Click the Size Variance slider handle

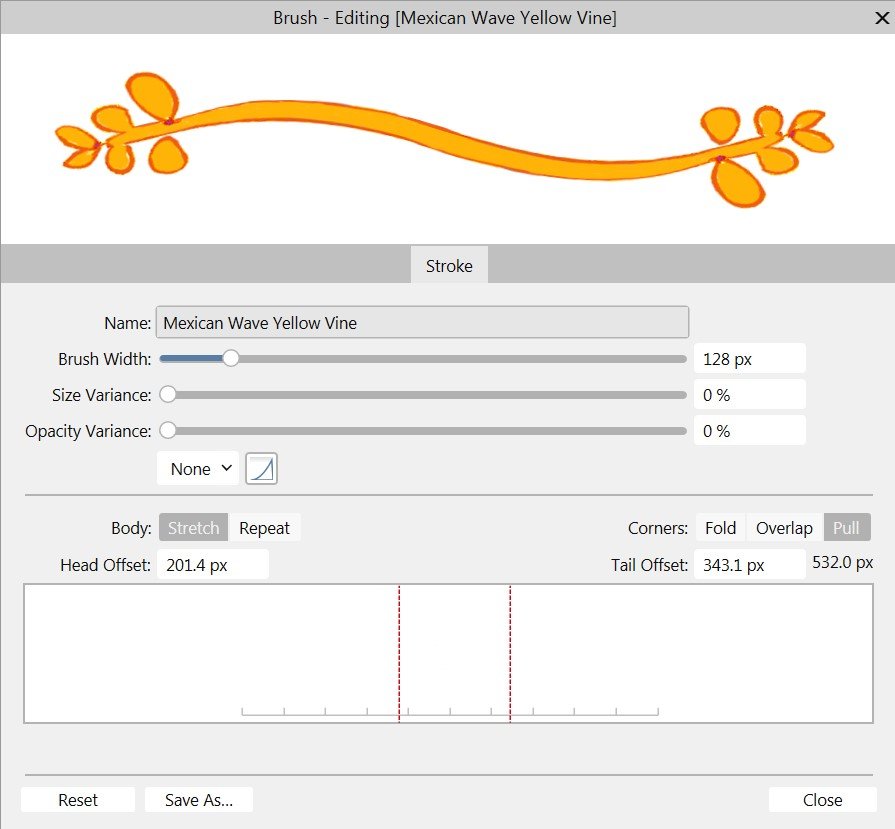pos(168,395)
